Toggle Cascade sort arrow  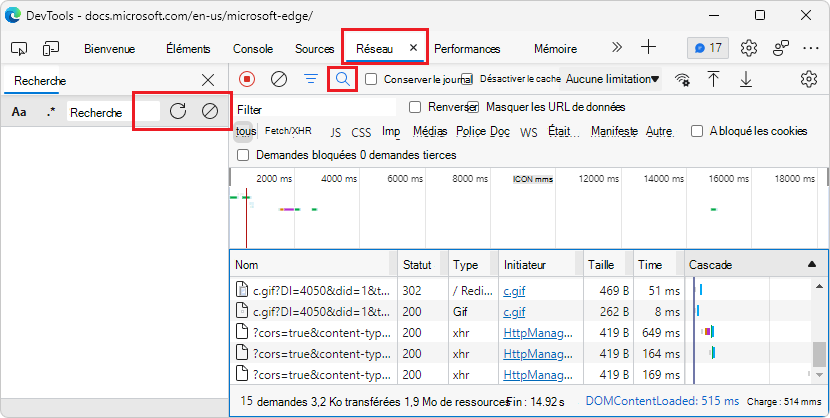[x=812, y=264]
